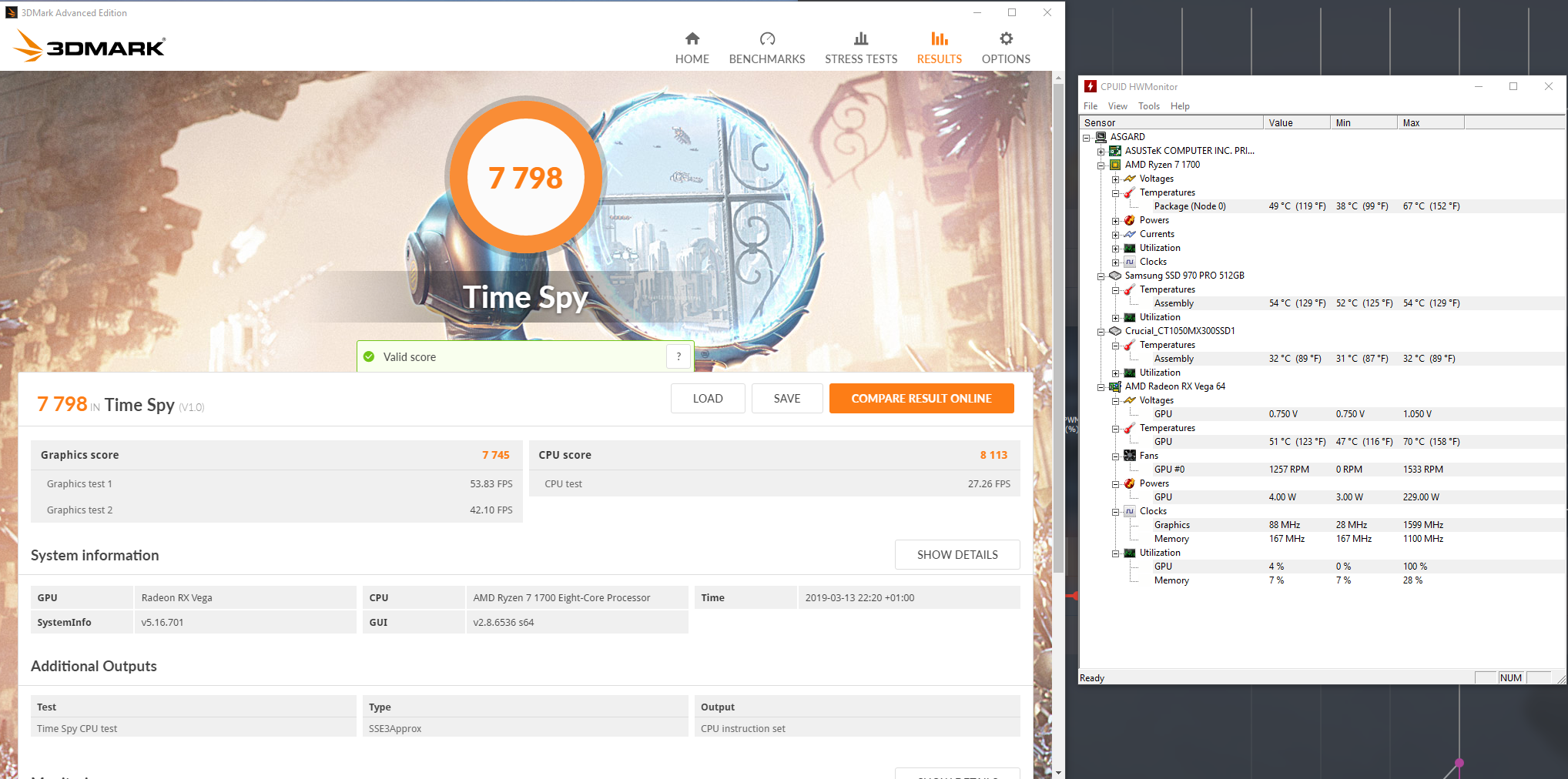The width and height of the screenshot is (1568, 779).
Task: Click the Temperatures thermometer icon under Samsung SSD
Action: pyautogui.click(x=1130, y=289)
